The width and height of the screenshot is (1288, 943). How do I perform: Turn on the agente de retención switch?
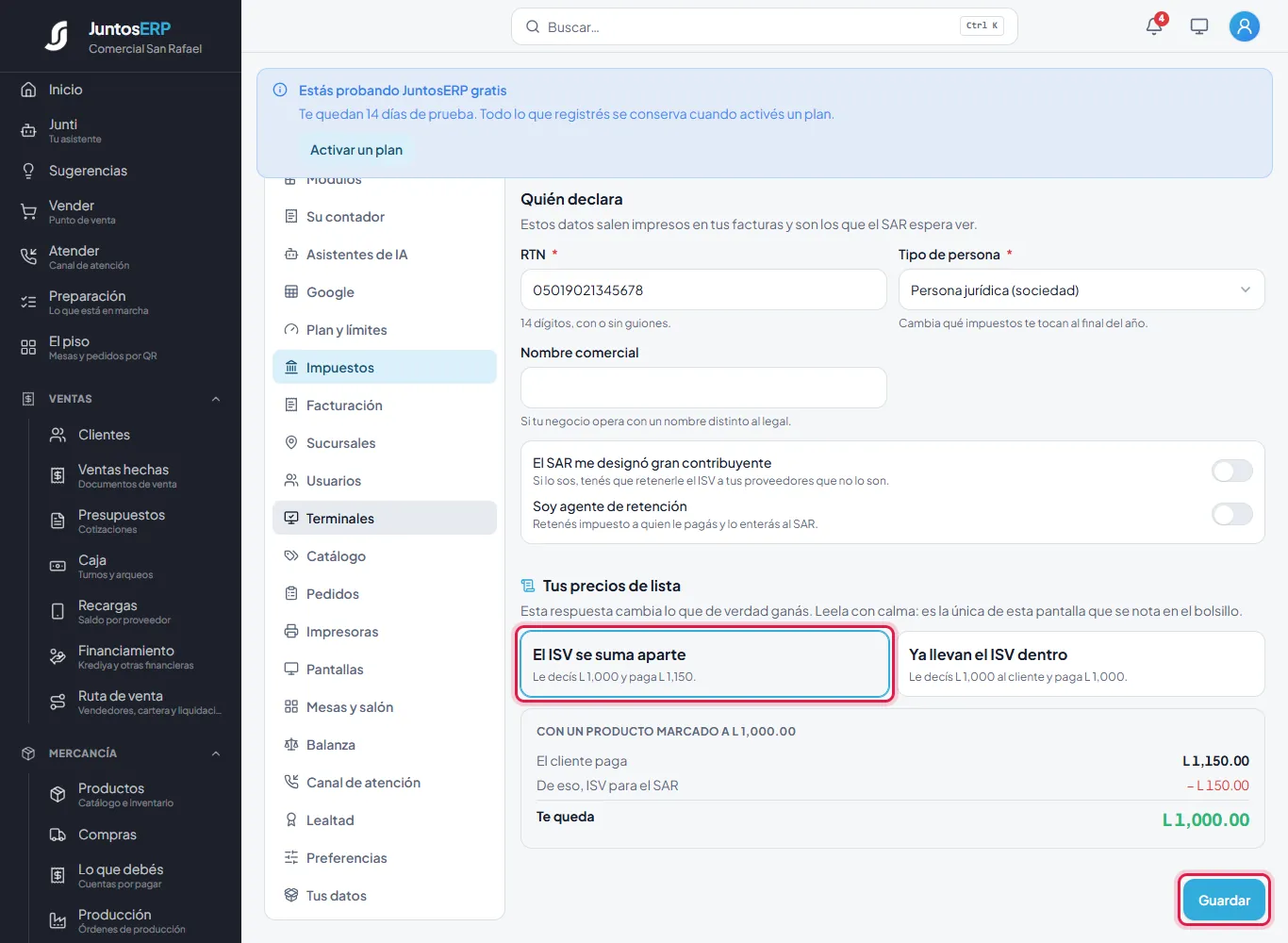(x=1232, y=514)
